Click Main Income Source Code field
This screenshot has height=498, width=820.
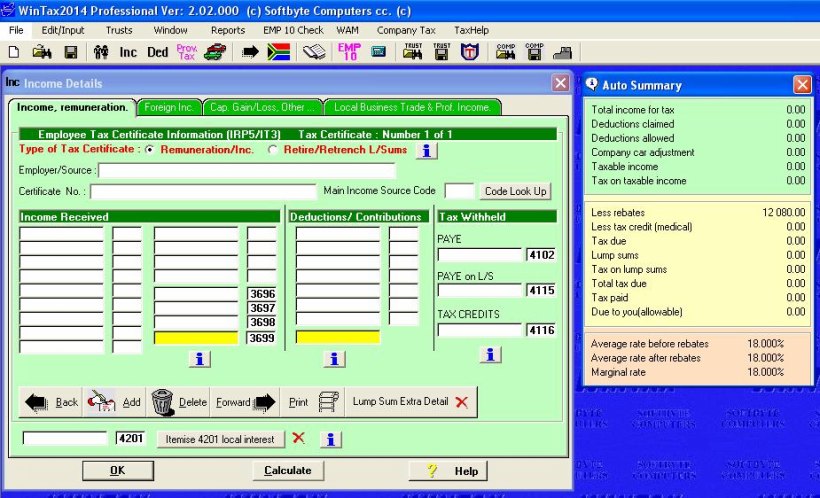pos(459,191)
